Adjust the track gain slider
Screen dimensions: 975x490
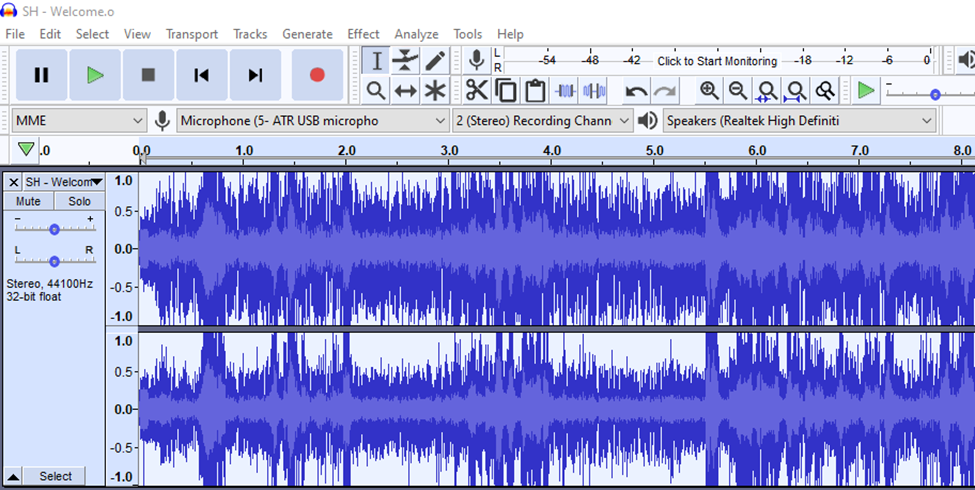pyautogui.click(x=55, y=229)
